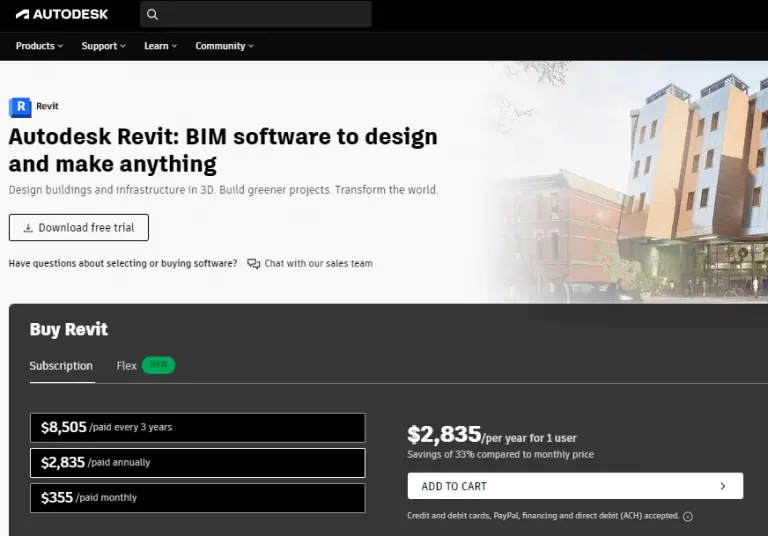Image resolution: width=768 pixels, height=536 pixels.
Task: Click the arrow on Add to Cart
Action: tap(723, 486)
